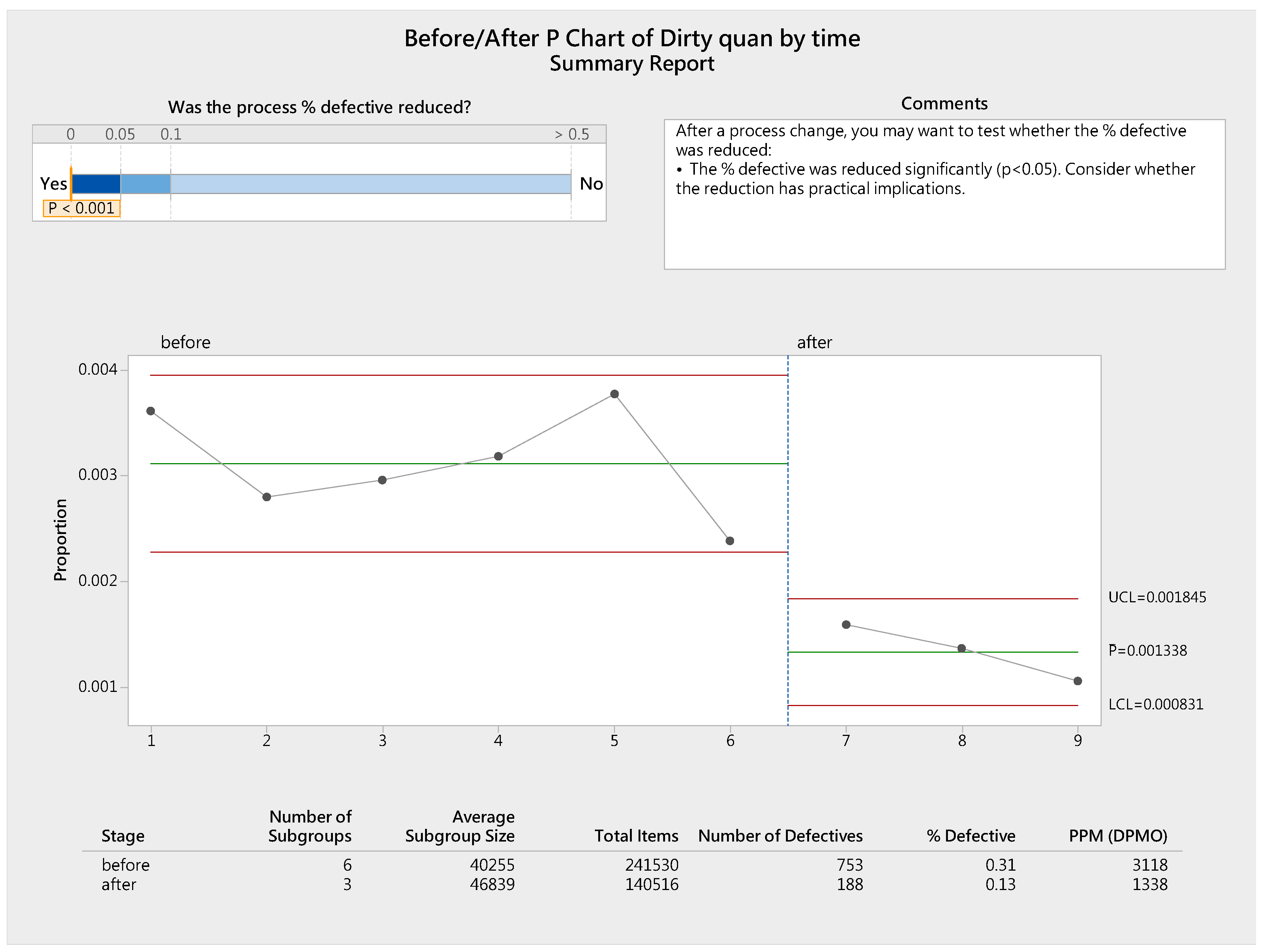Click the dark blue significance bar segment
This screenshot has height=952, width=1264.
(x=96, y=184)
